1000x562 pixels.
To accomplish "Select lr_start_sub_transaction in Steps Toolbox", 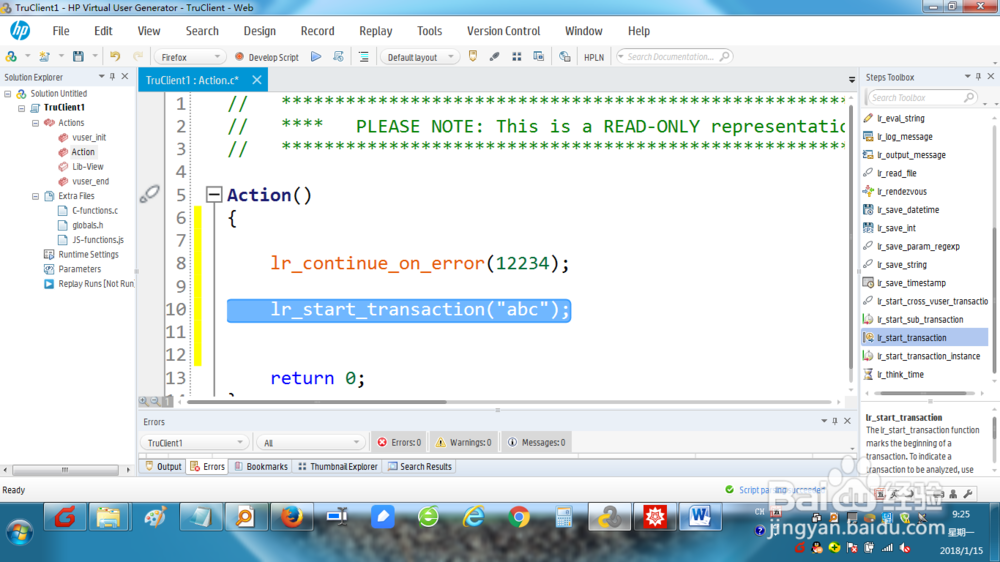I will pyautogui.click(x=920, y=320).
